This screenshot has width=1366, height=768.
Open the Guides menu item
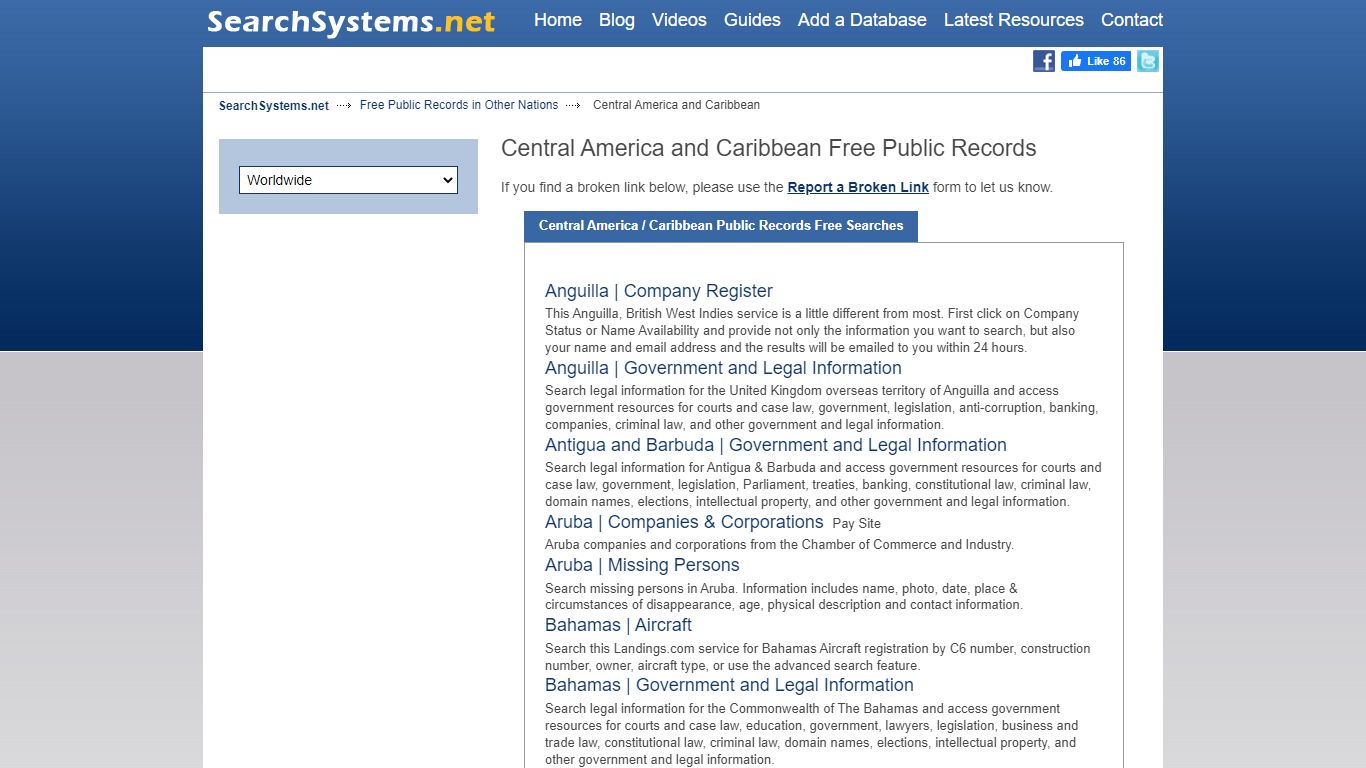point(752,20)
